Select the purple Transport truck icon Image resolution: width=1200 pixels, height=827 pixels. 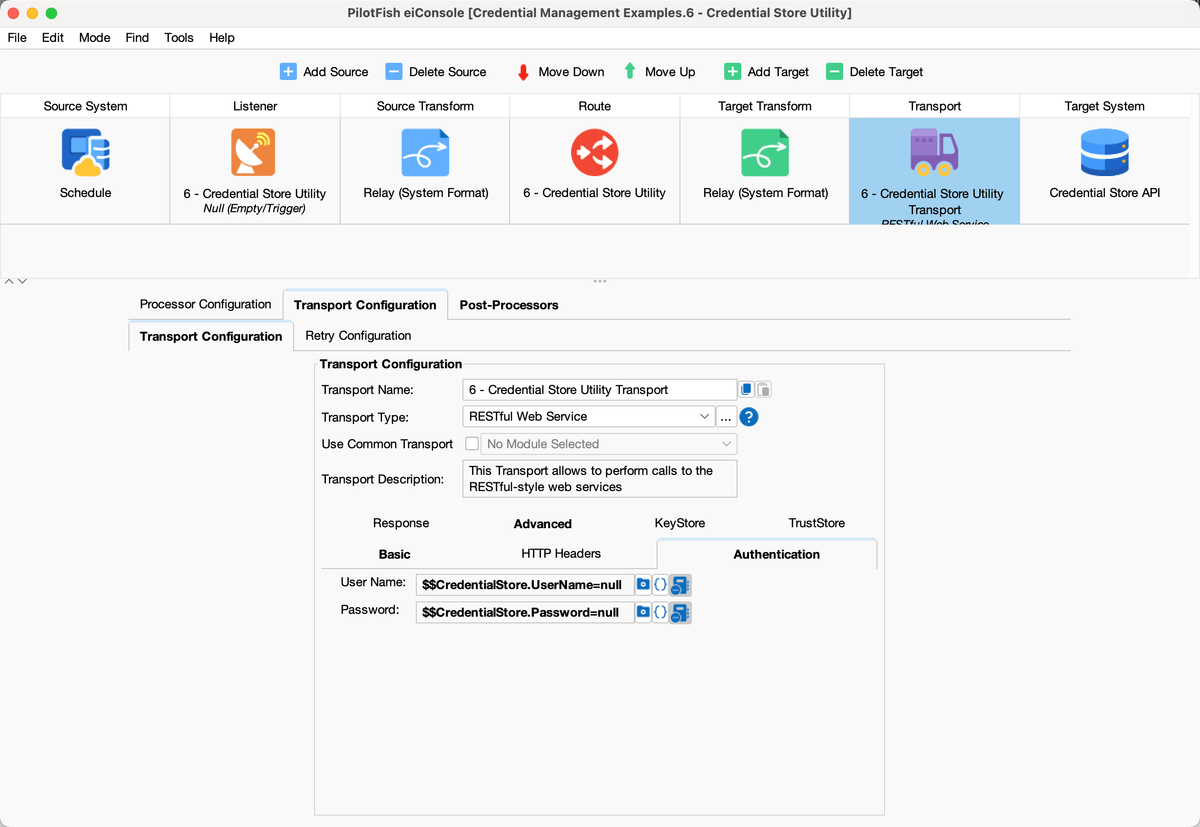pyautogui.click(x=934, y=151)
